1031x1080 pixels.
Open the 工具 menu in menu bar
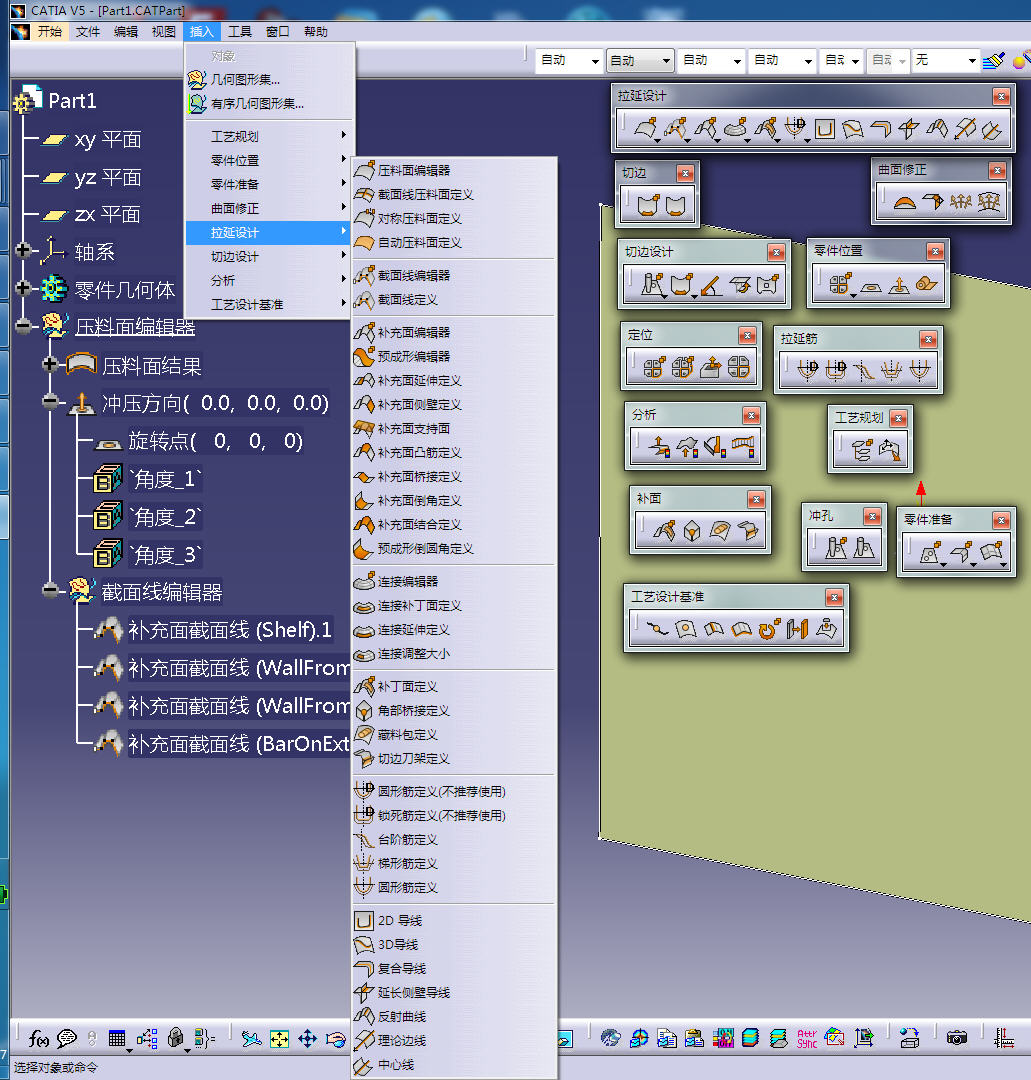(x=240, y=31)
